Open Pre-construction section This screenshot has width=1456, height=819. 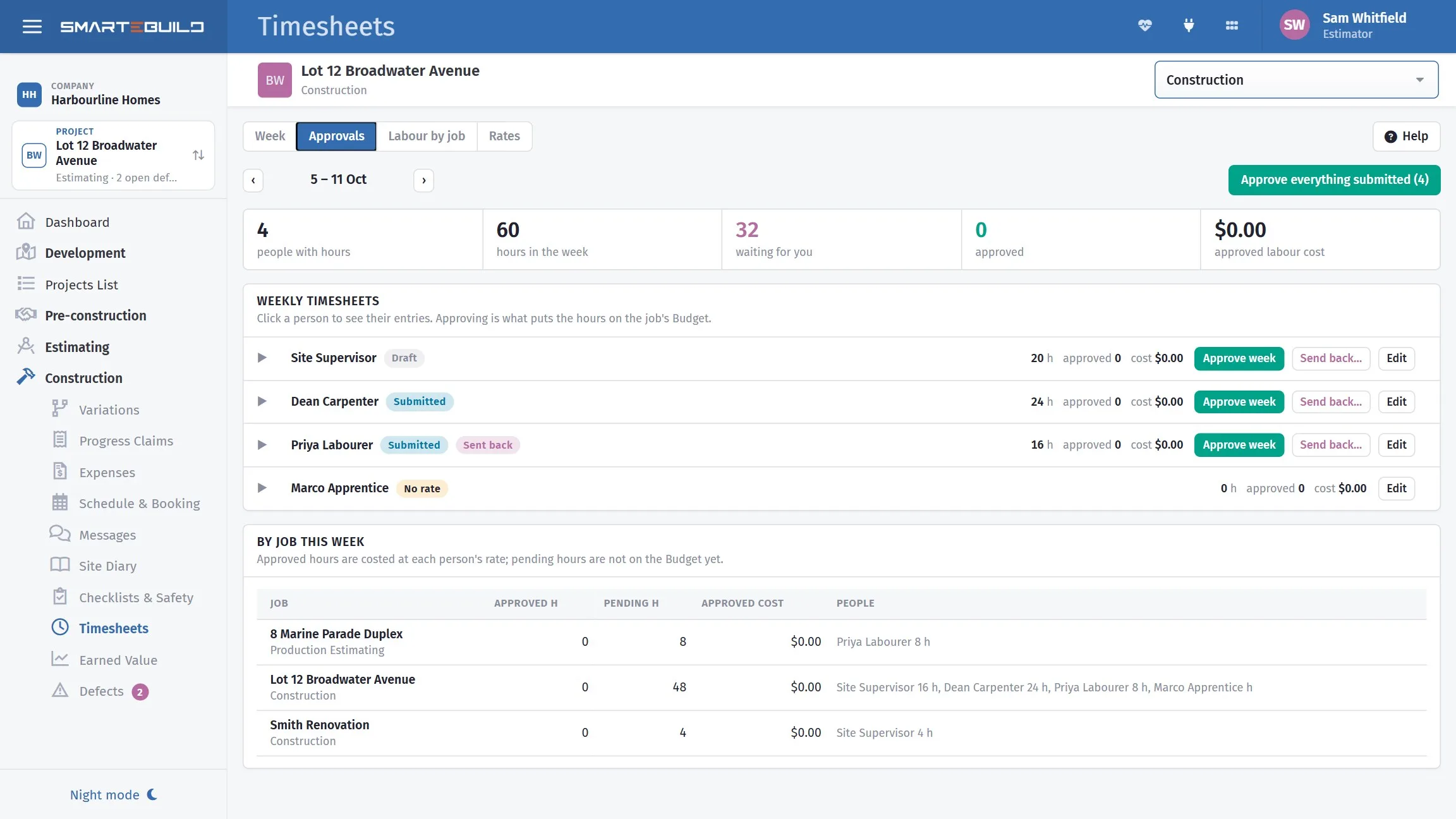(x=95, y=315)
